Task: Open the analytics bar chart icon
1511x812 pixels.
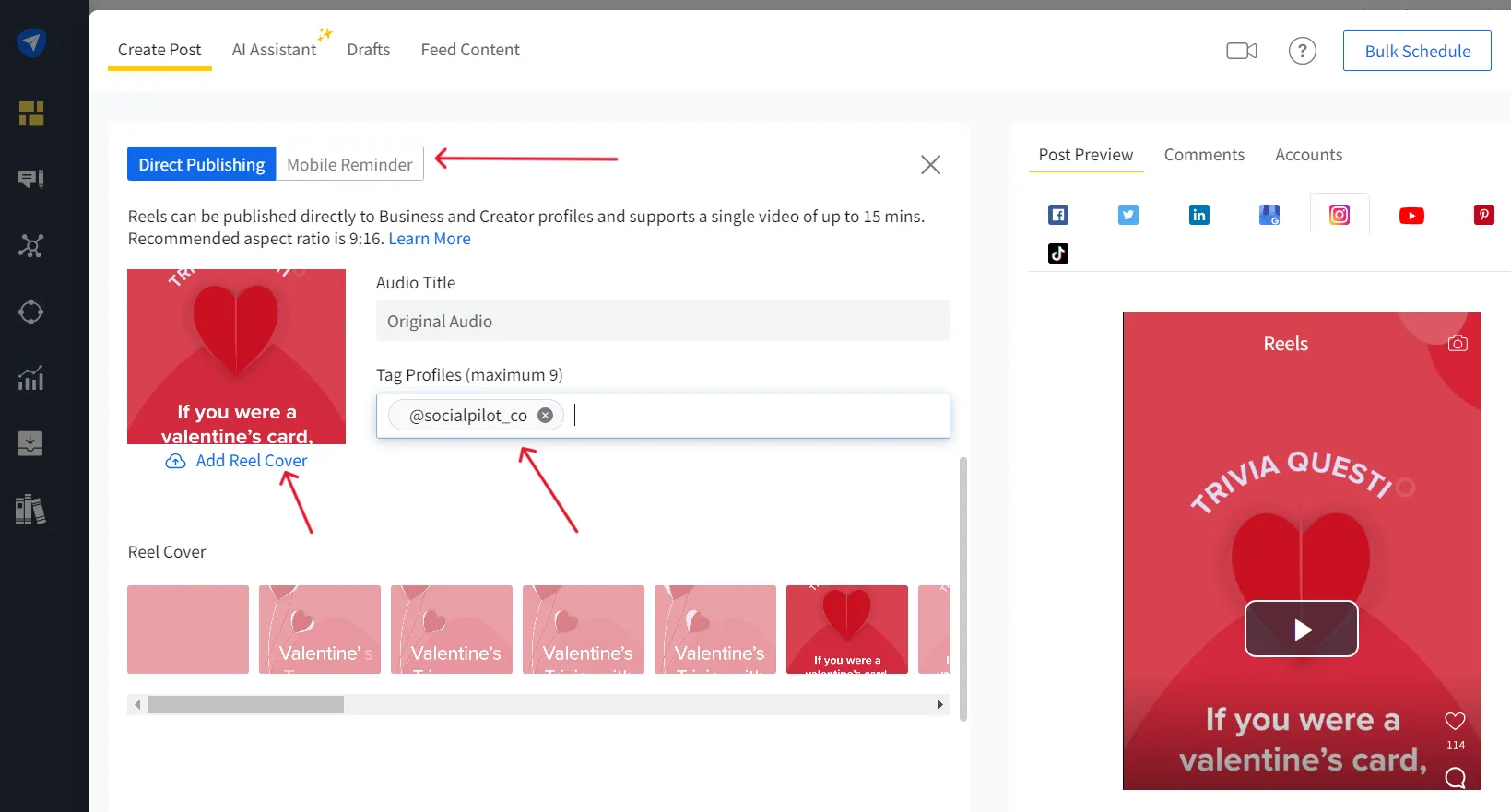Action: (x=31, y=378)
